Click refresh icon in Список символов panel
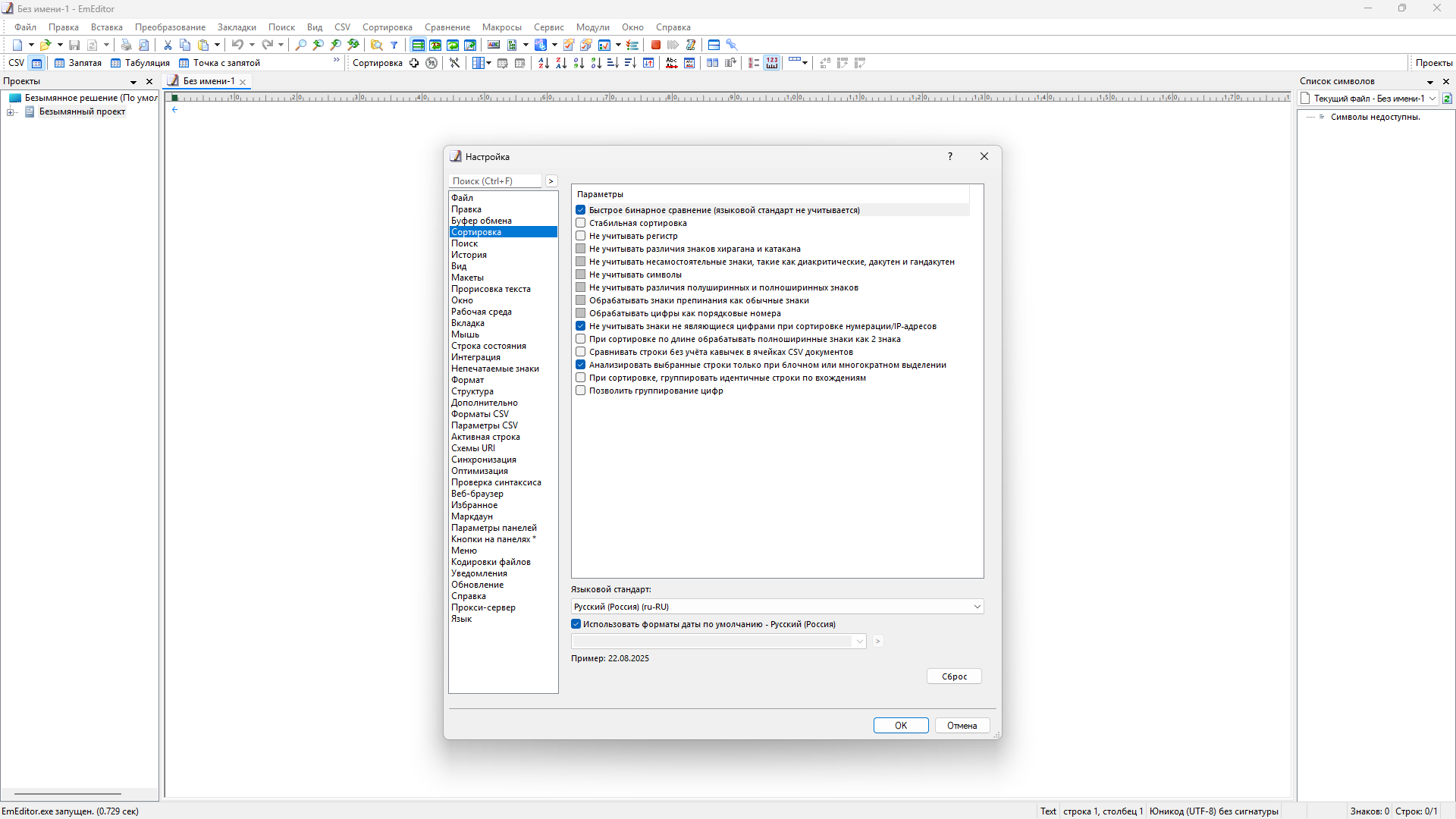The width and height of the screenshot is (1456, 819). [1448, 99]
